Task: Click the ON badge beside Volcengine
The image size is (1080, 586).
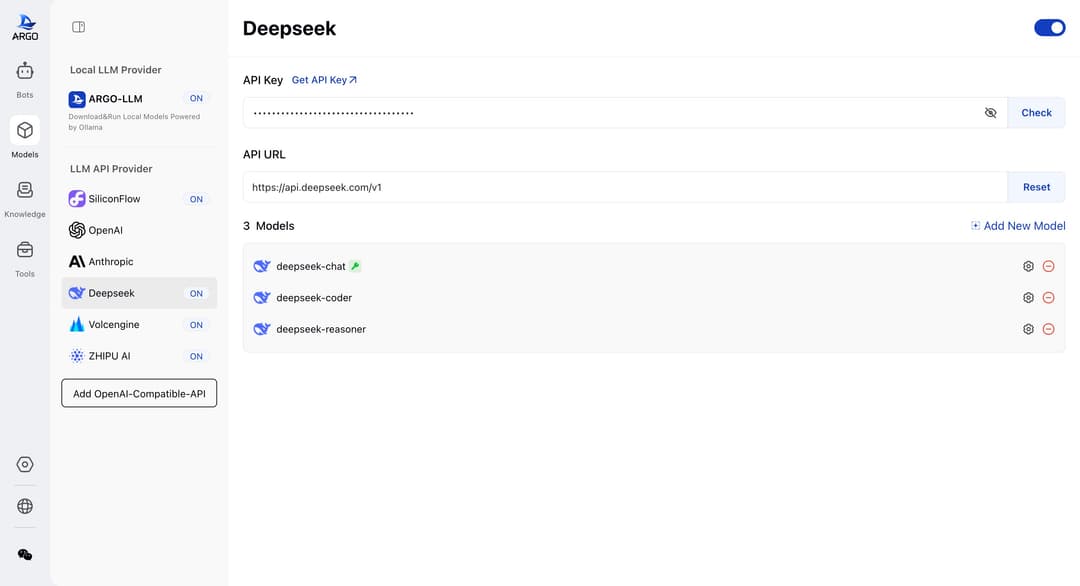Action: coord(196,325)
